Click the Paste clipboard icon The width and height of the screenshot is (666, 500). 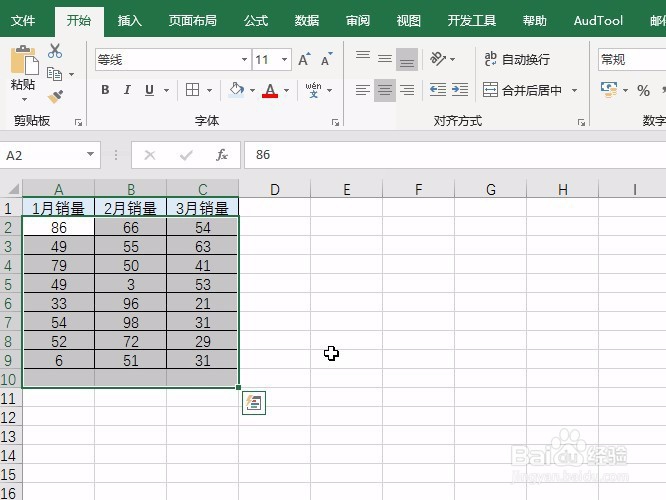tap(24, 60)
